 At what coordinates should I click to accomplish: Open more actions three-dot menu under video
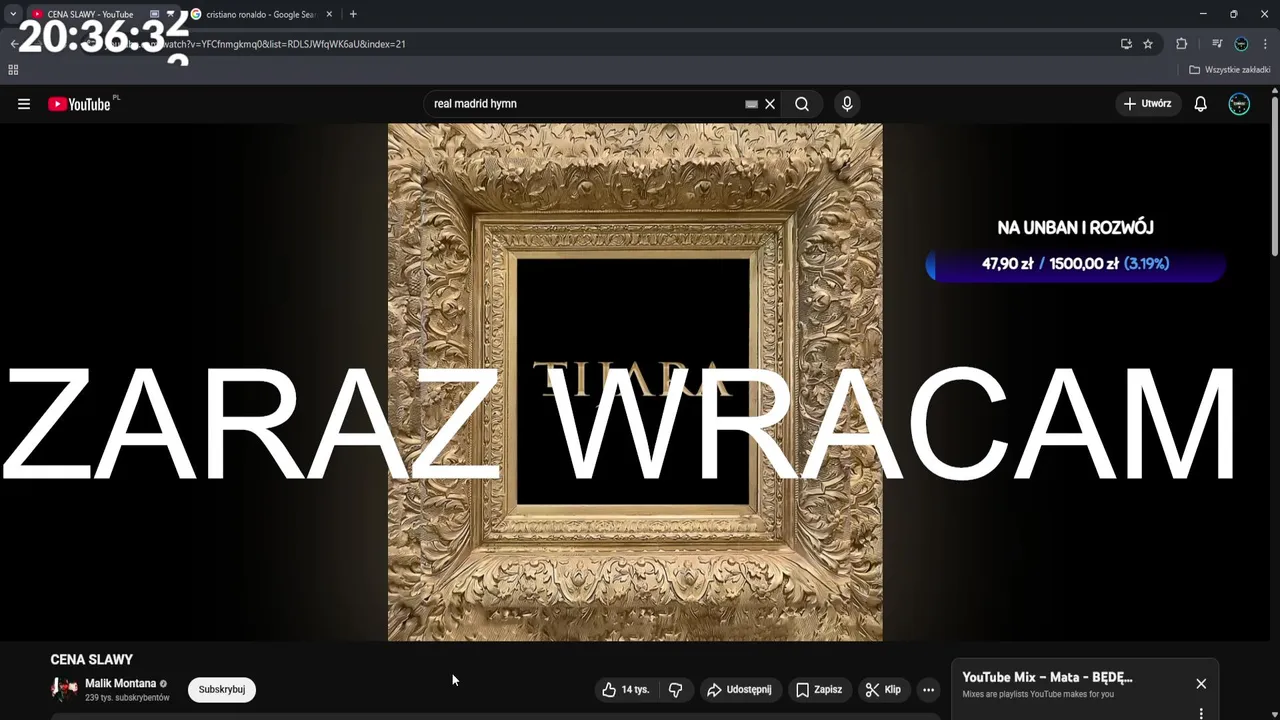(928, 690)
